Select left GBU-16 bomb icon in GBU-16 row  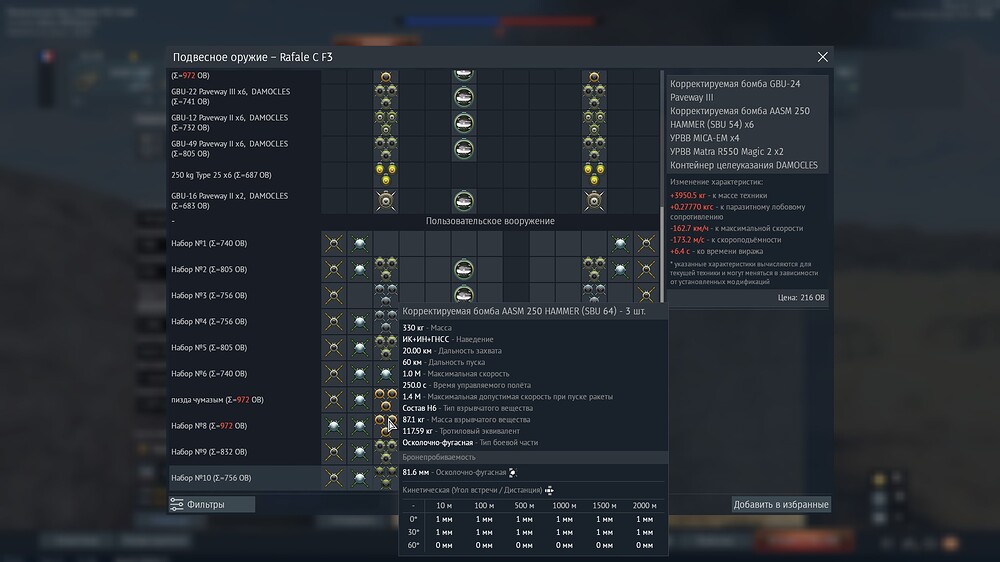coord(385,201)
